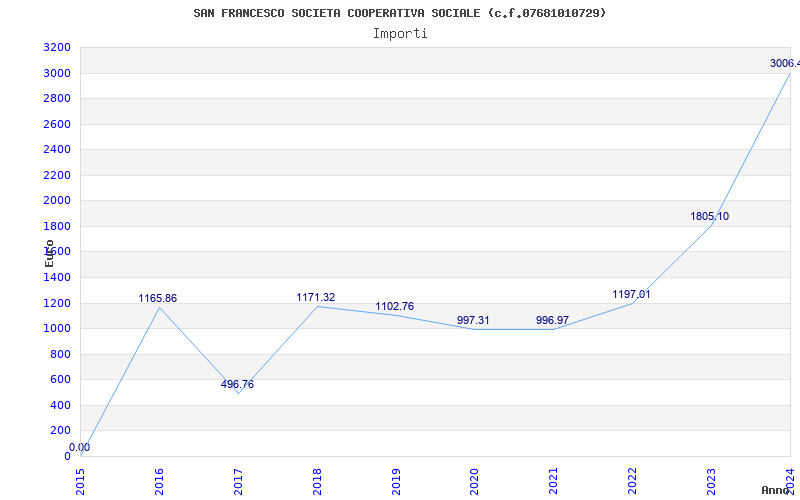Select the 1200 y-axis value
The image size is (800, 500).
pos(57,304)
